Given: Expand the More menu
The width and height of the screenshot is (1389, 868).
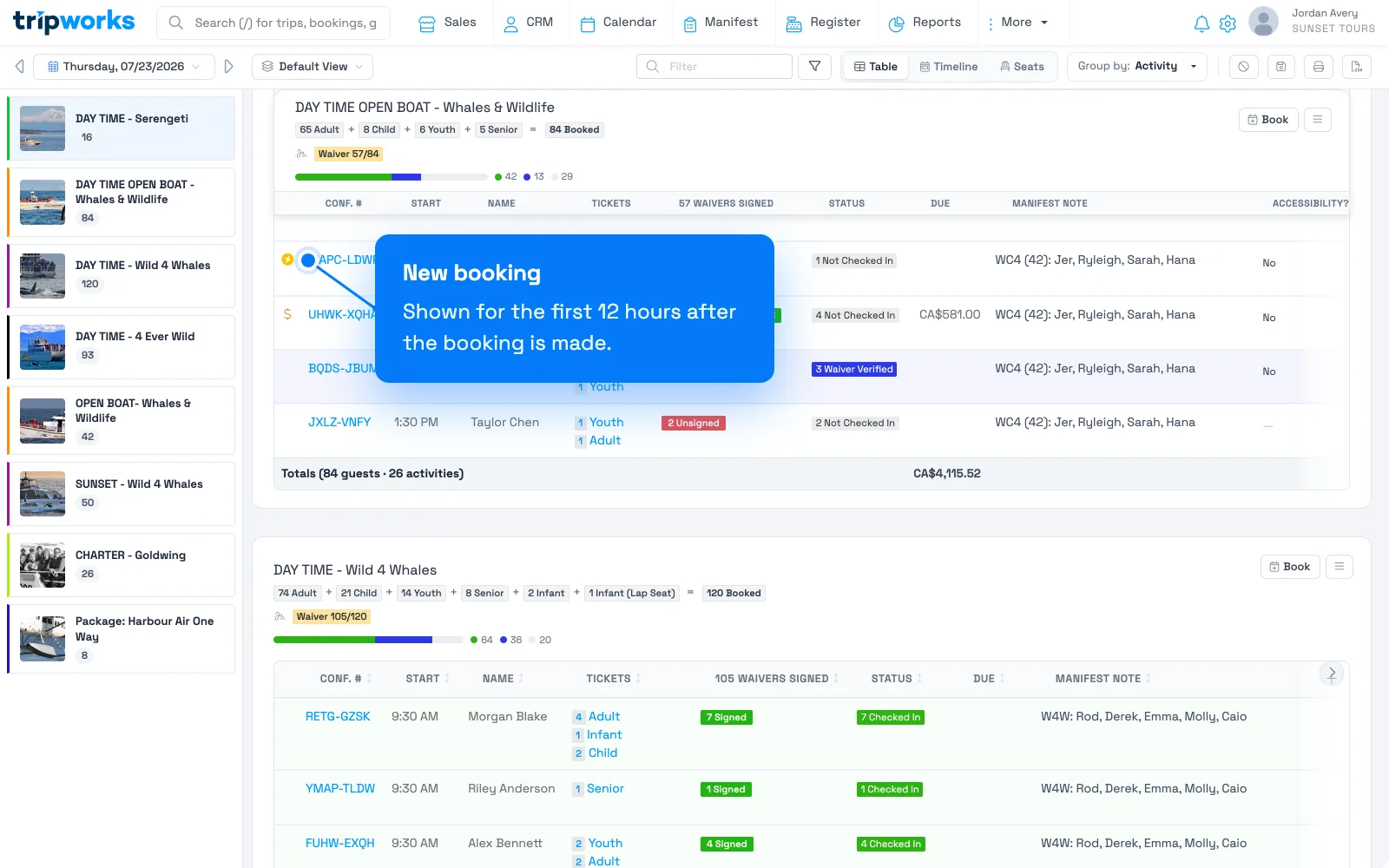Looking at the screenshot, I should 1017,23.
